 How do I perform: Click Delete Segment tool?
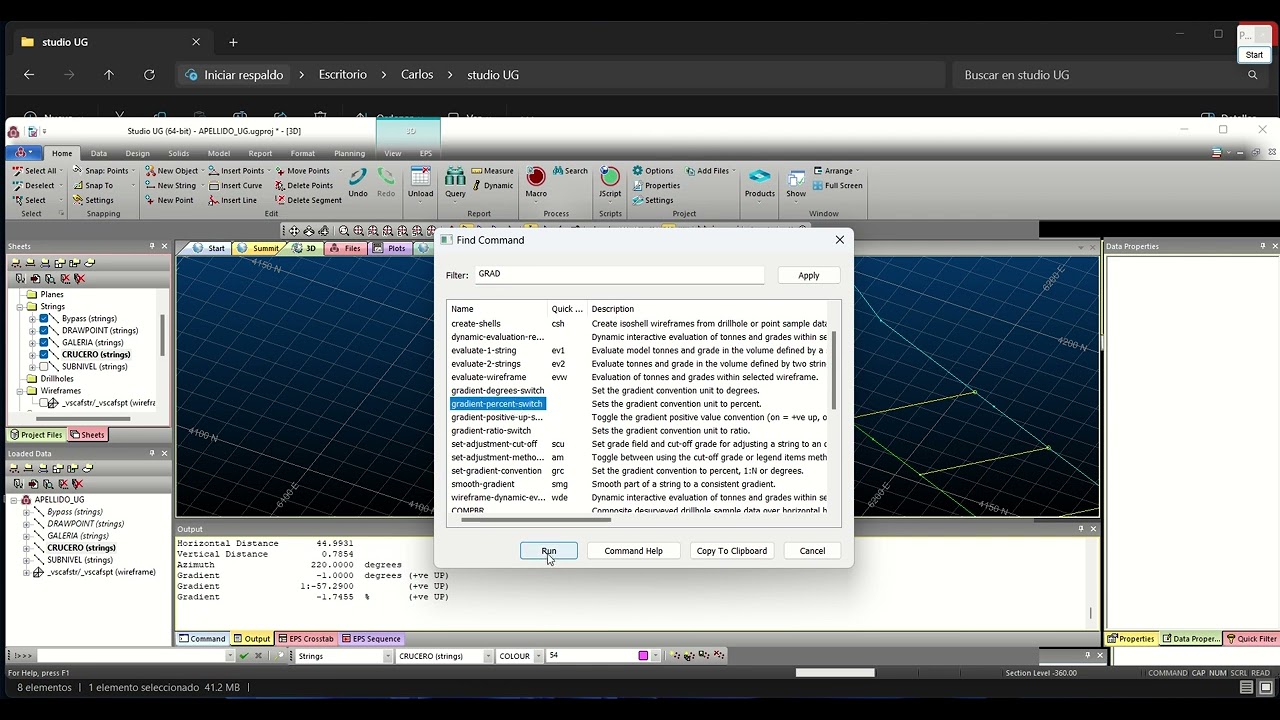[x=309, y=200]
